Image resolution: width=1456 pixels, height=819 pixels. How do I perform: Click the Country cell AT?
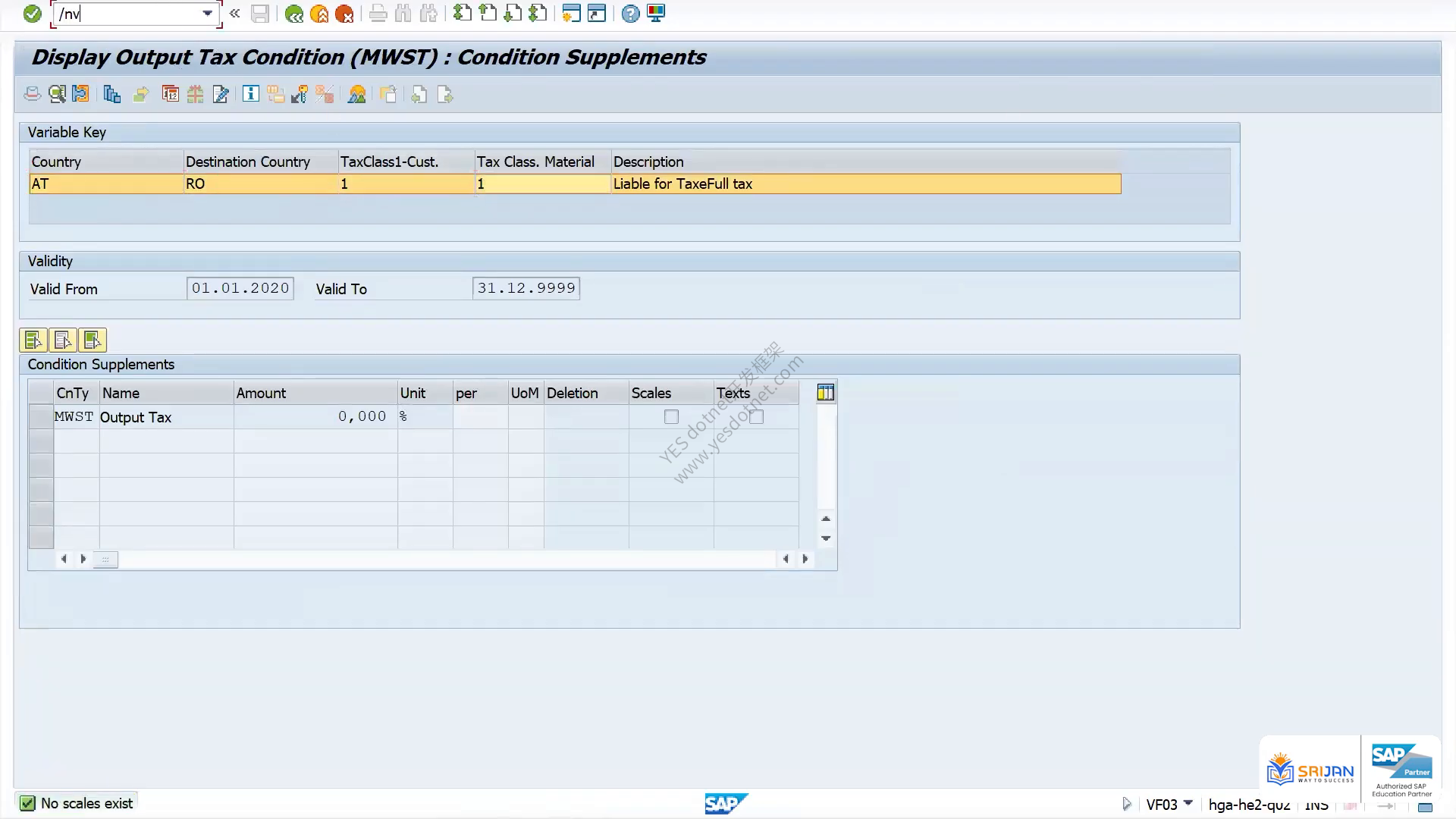tap(106, 184)
